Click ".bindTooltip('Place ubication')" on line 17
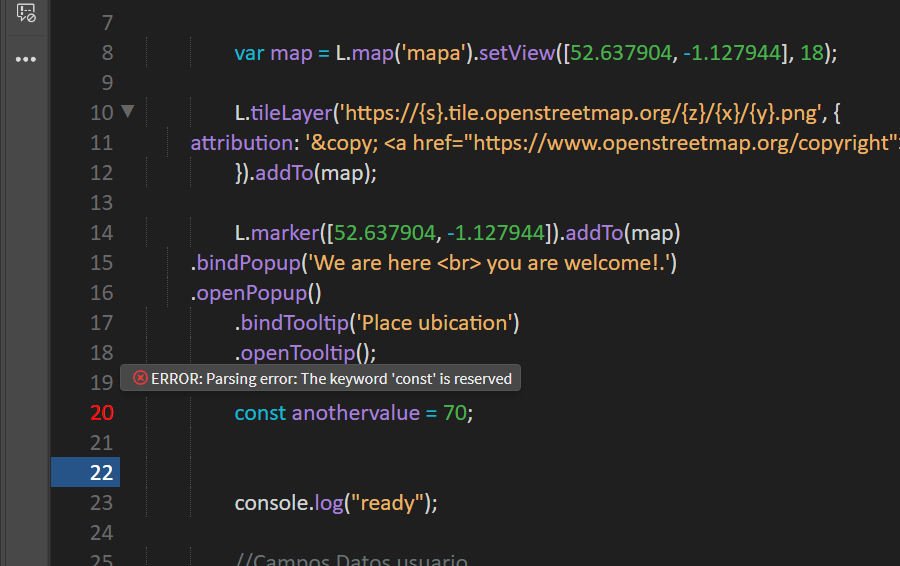The width and height of the screenshot is (900, 566). [x=377, y=323]
